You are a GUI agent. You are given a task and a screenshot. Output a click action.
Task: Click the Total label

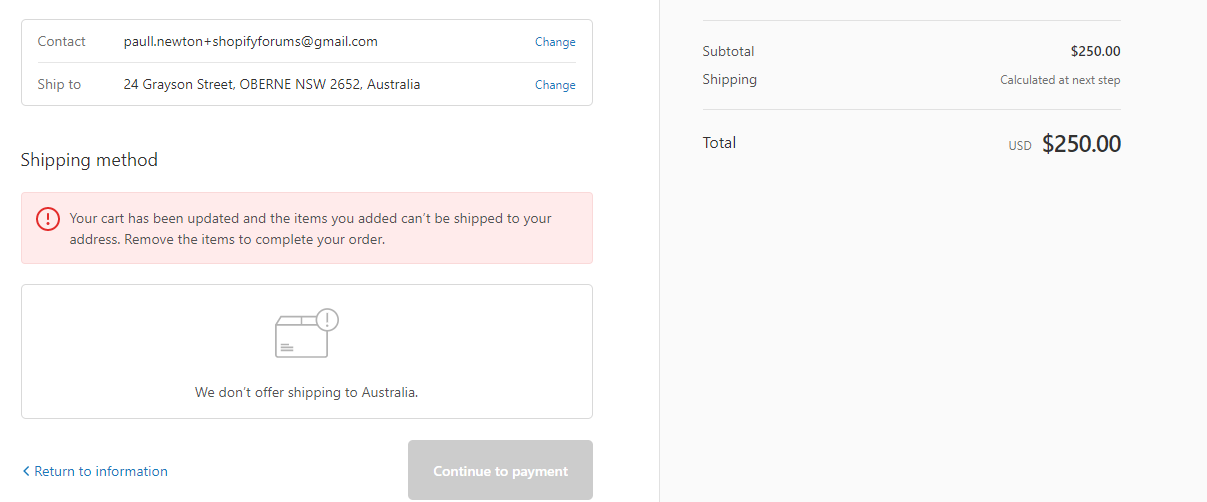pos(719,143)
